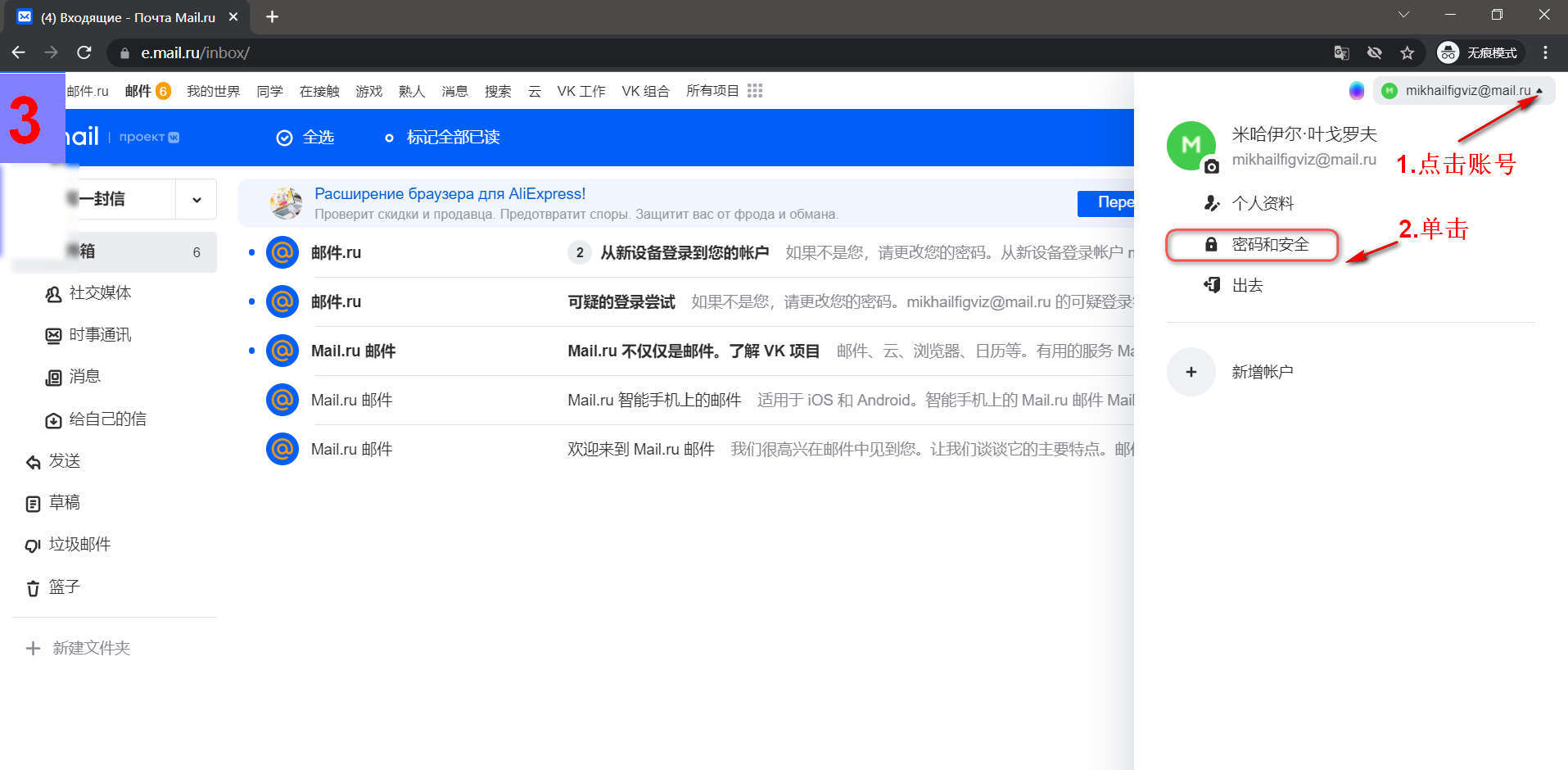The image size is (1568, 770).
Task: Open 同学 in top navigation
Action: (269, 91)
